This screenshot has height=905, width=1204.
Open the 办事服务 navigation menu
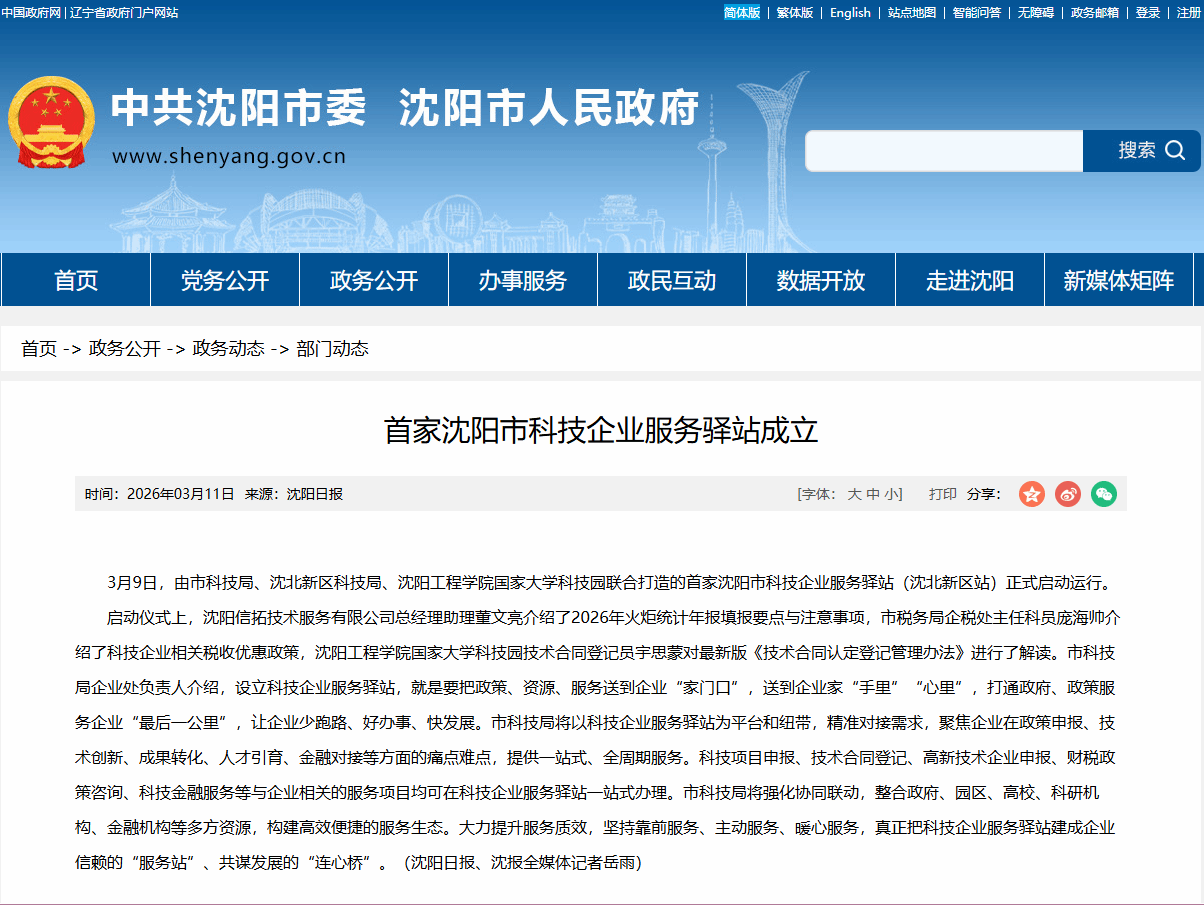tap(522, 280)
